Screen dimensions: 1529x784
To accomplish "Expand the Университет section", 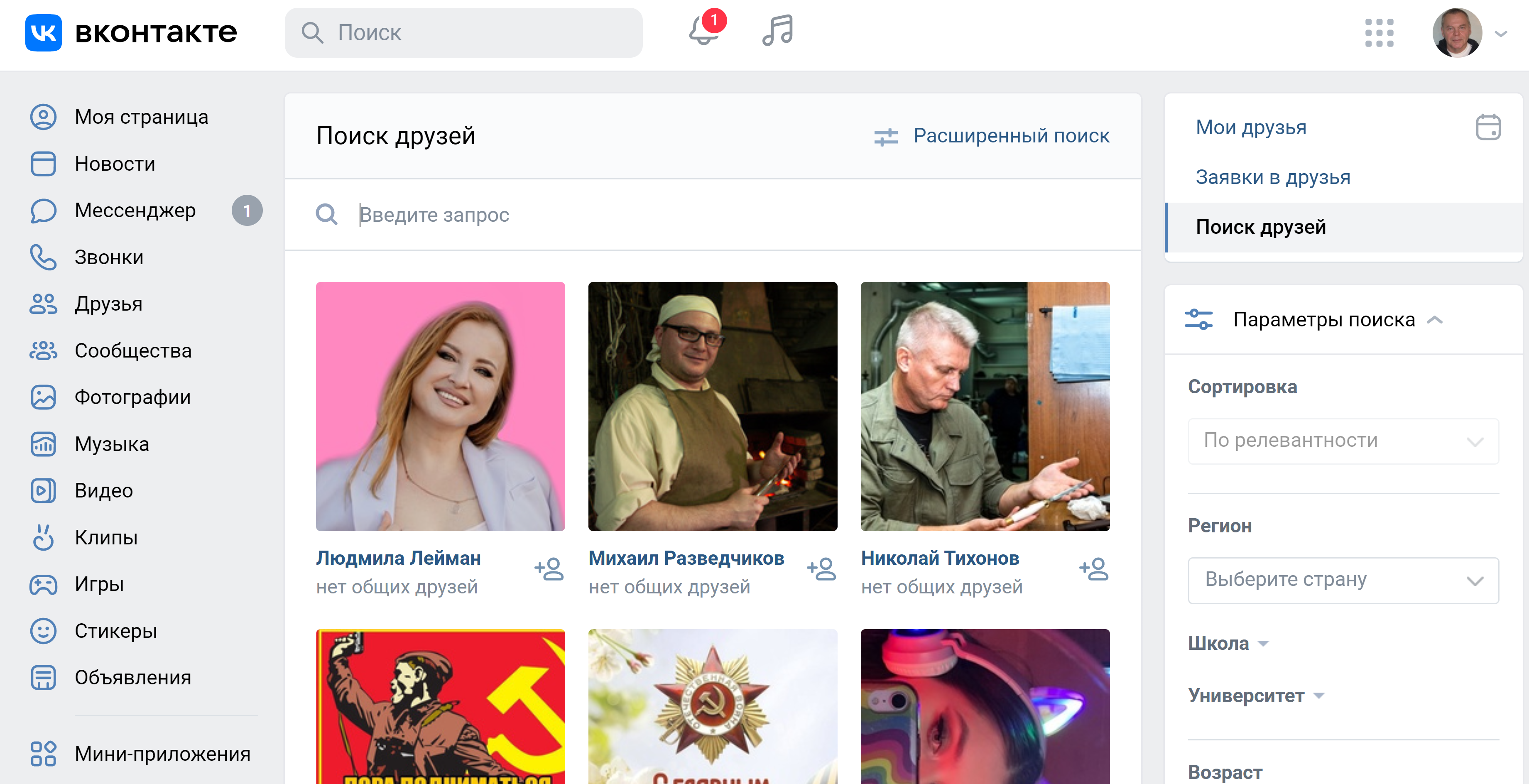I will click(x=1256, y=696).
